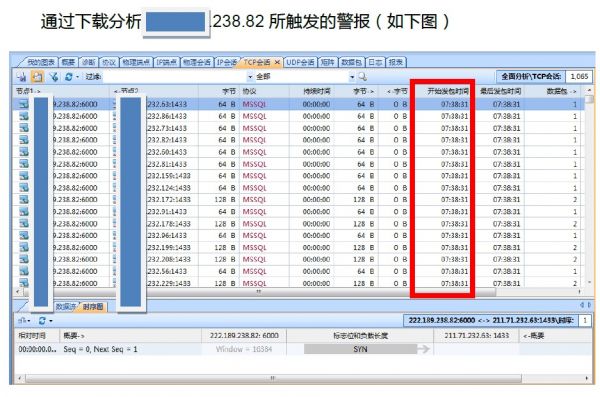
Task: Open the 物理会话 tab
Action: pos(197,62)
